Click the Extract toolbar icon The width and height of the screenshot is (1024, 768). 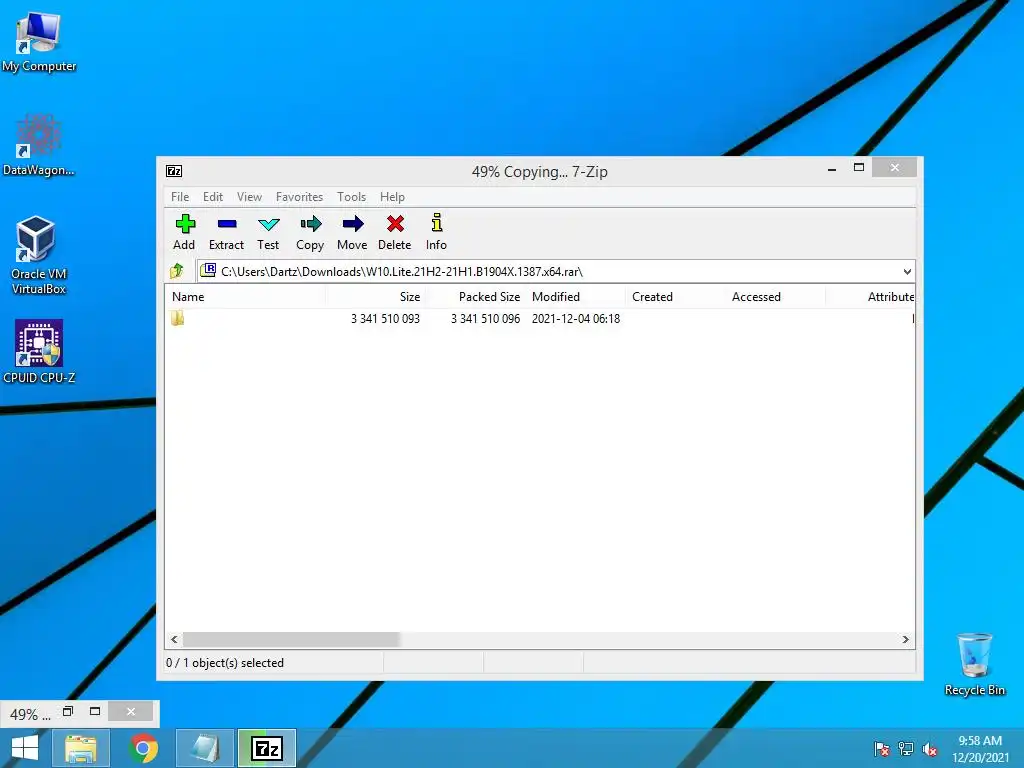[x=227, y=224]
